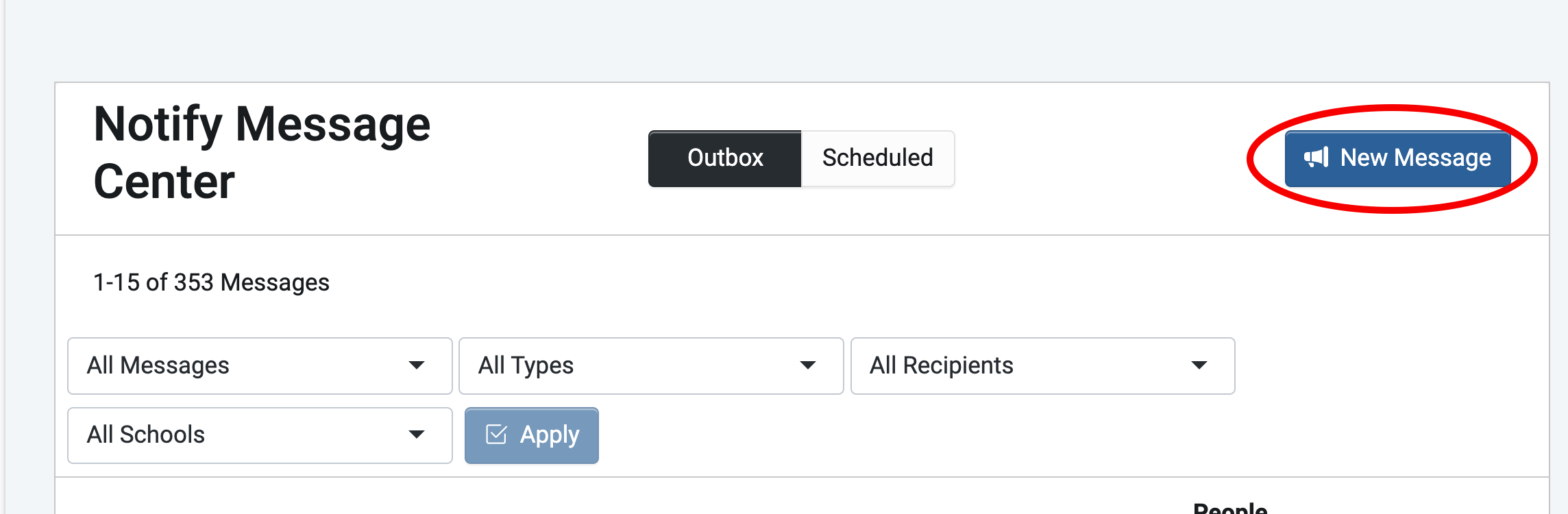Open the All Types filter dropdown

[x=651, y=366]
